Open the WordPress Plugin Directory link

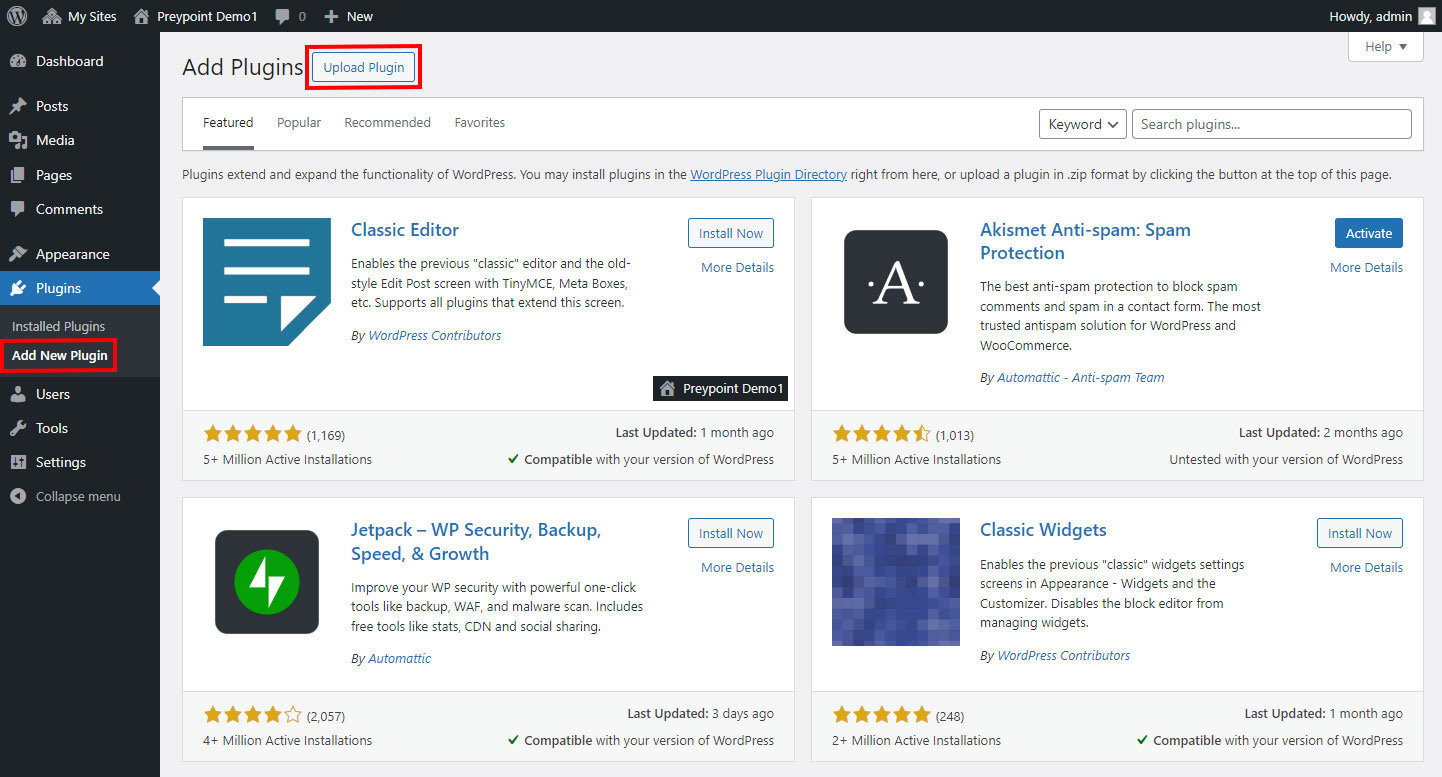pyautogui.click(x=768, y=174)
